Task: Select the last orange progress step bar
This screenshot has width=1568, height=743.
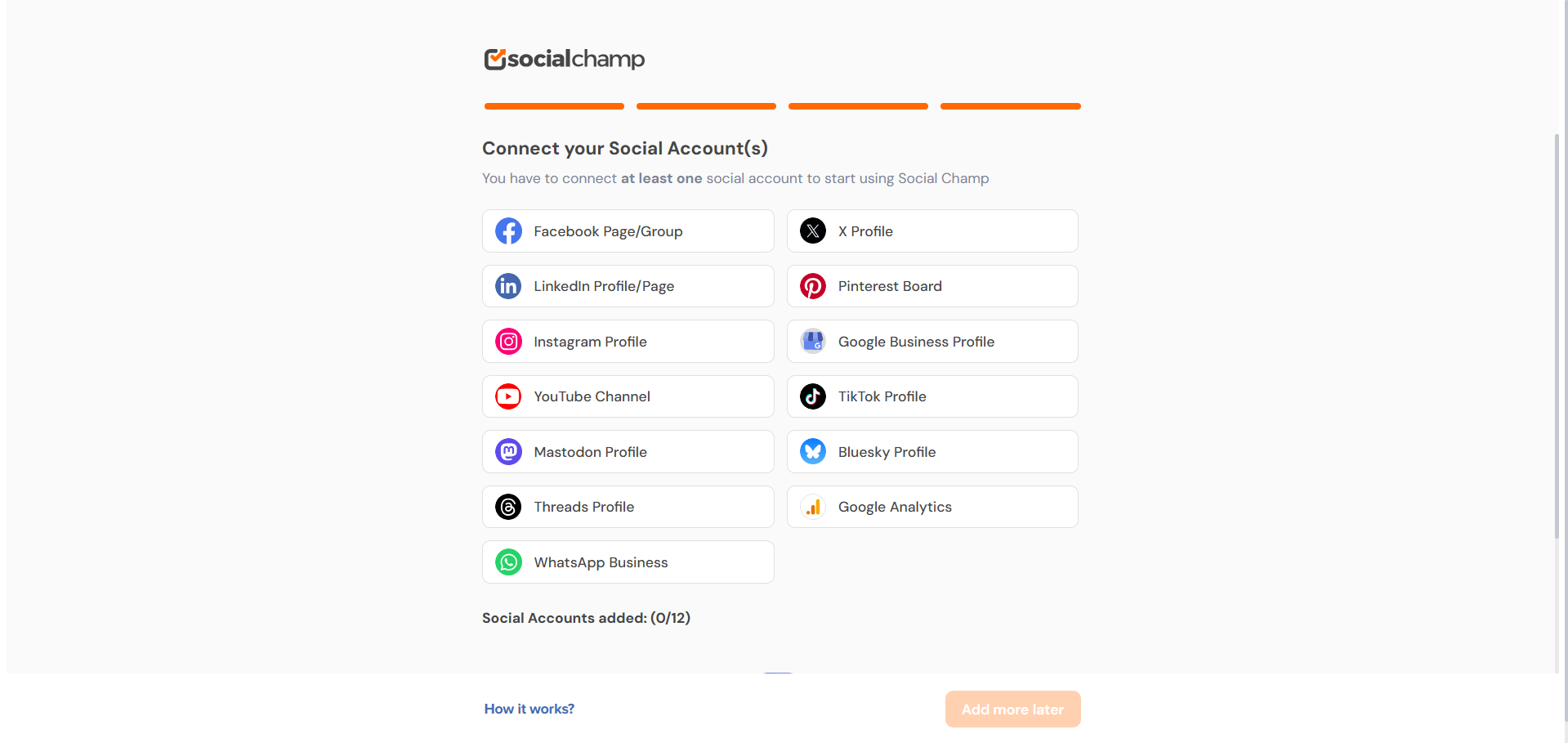Action: point(1011,106)
